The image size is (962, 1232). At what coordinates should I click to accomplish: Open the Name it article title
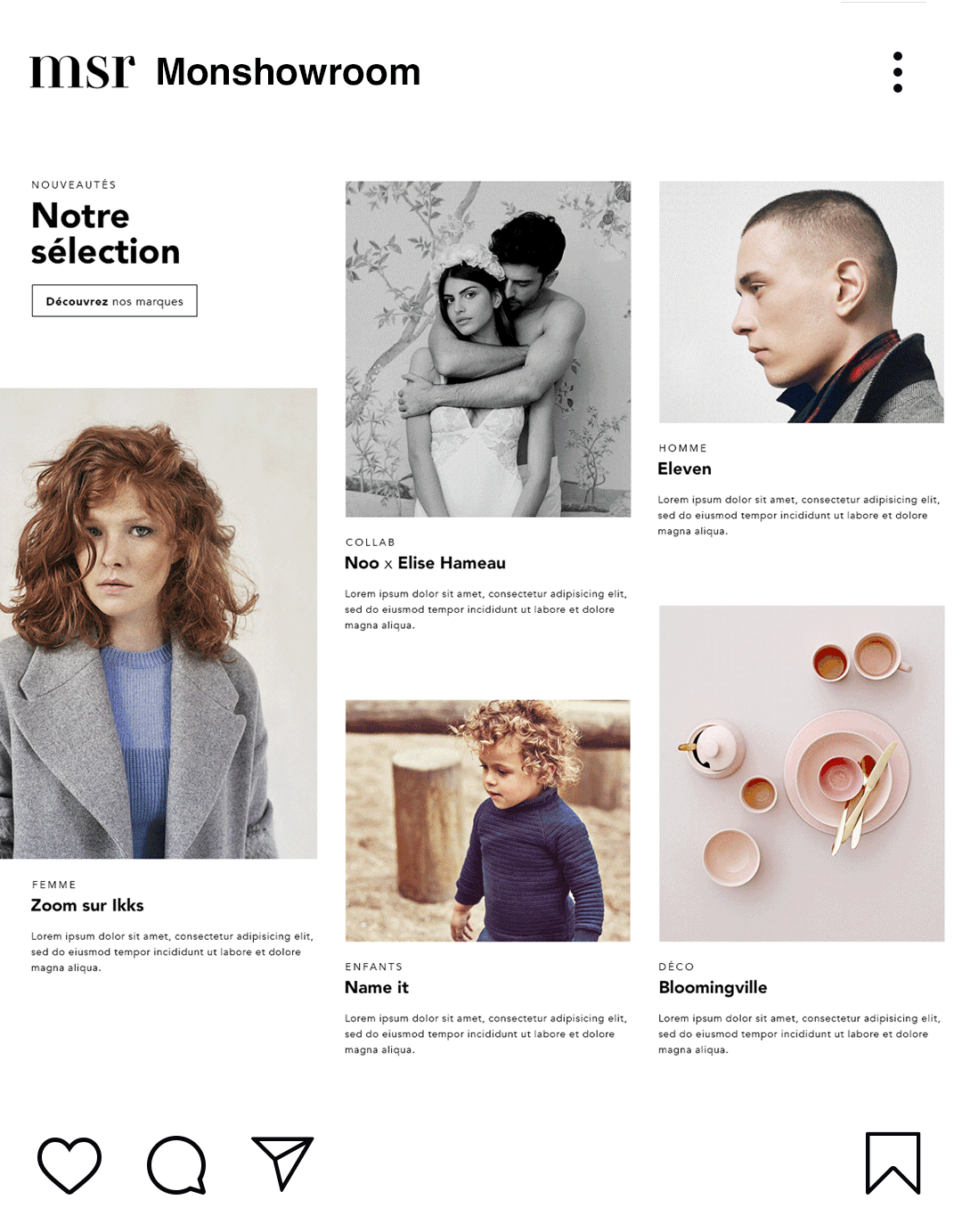point(376,987)
